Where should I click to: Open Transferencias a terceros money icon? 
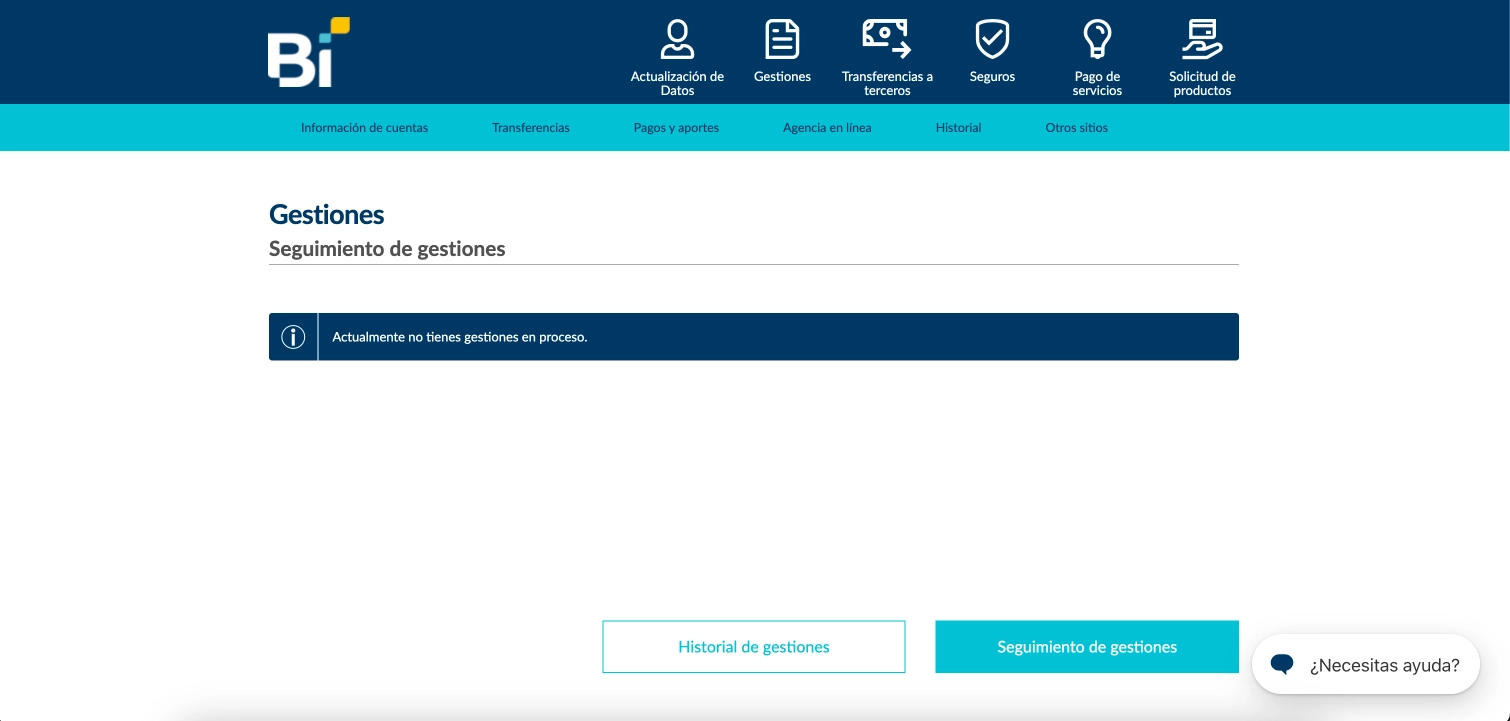point(887,40)
